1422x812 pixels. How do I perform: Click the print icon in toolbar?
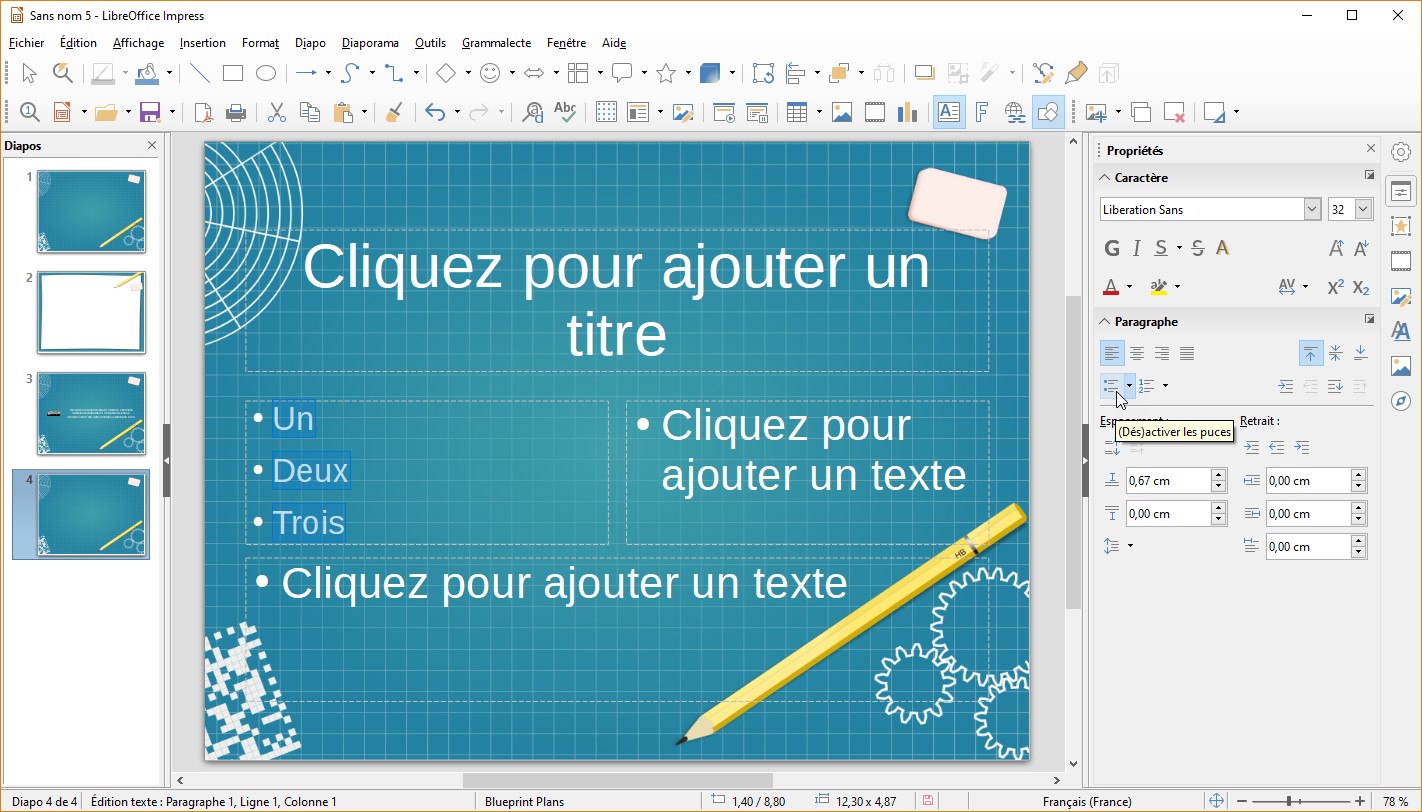coord(236,112)
